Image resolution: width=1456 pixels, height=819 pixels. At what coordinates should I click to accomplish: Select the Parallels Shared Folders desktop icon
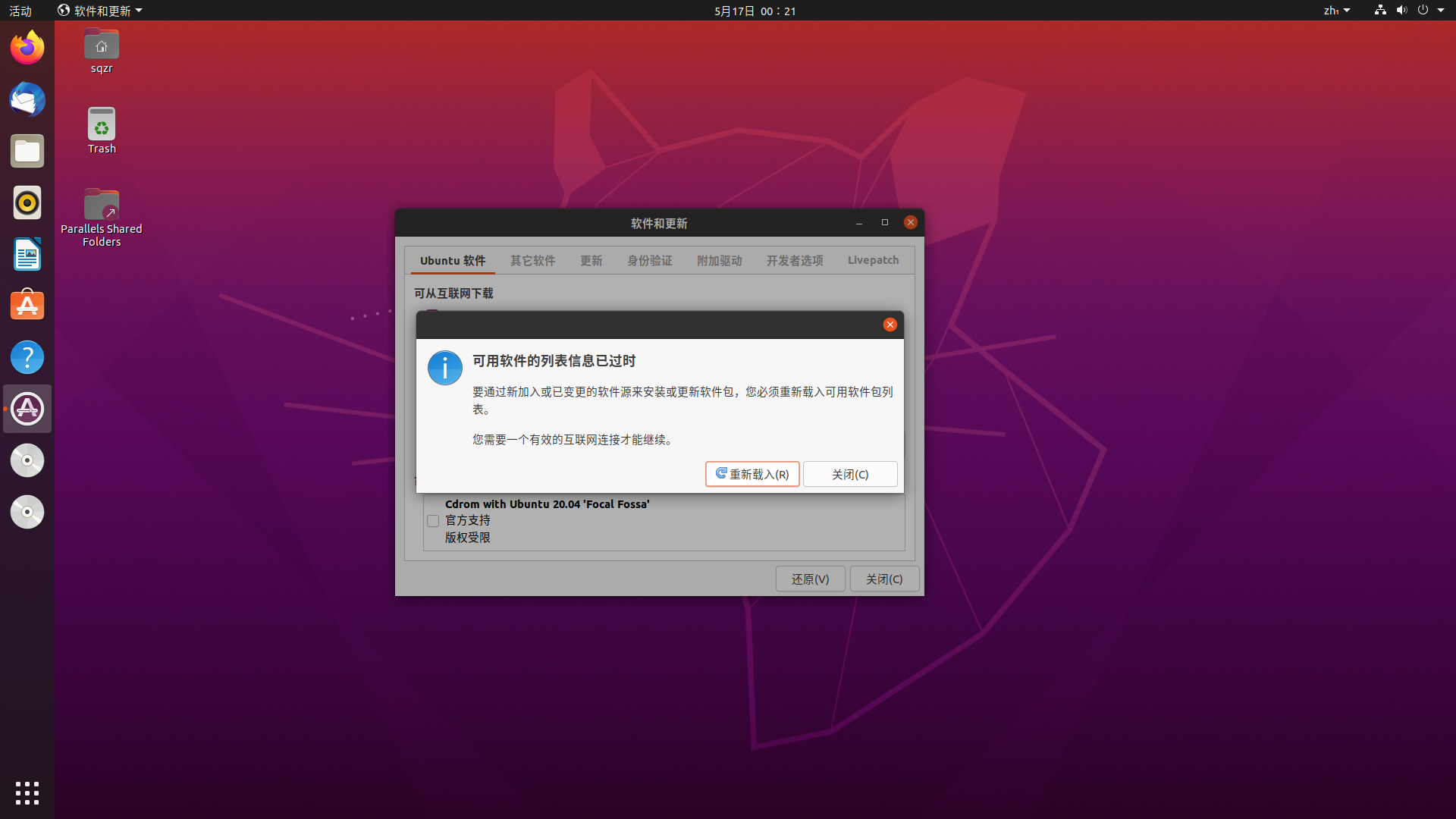click(102, 218)
